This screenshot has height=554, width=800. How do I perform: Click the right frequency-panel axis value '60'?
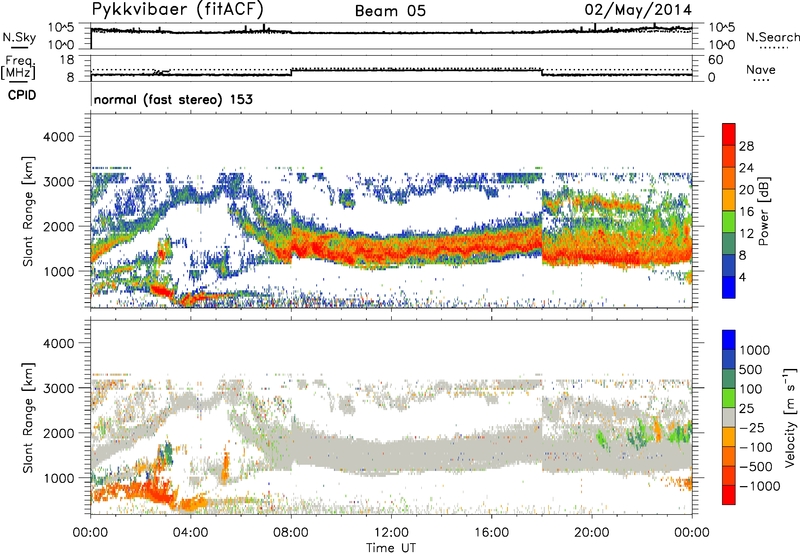(715, 60)
